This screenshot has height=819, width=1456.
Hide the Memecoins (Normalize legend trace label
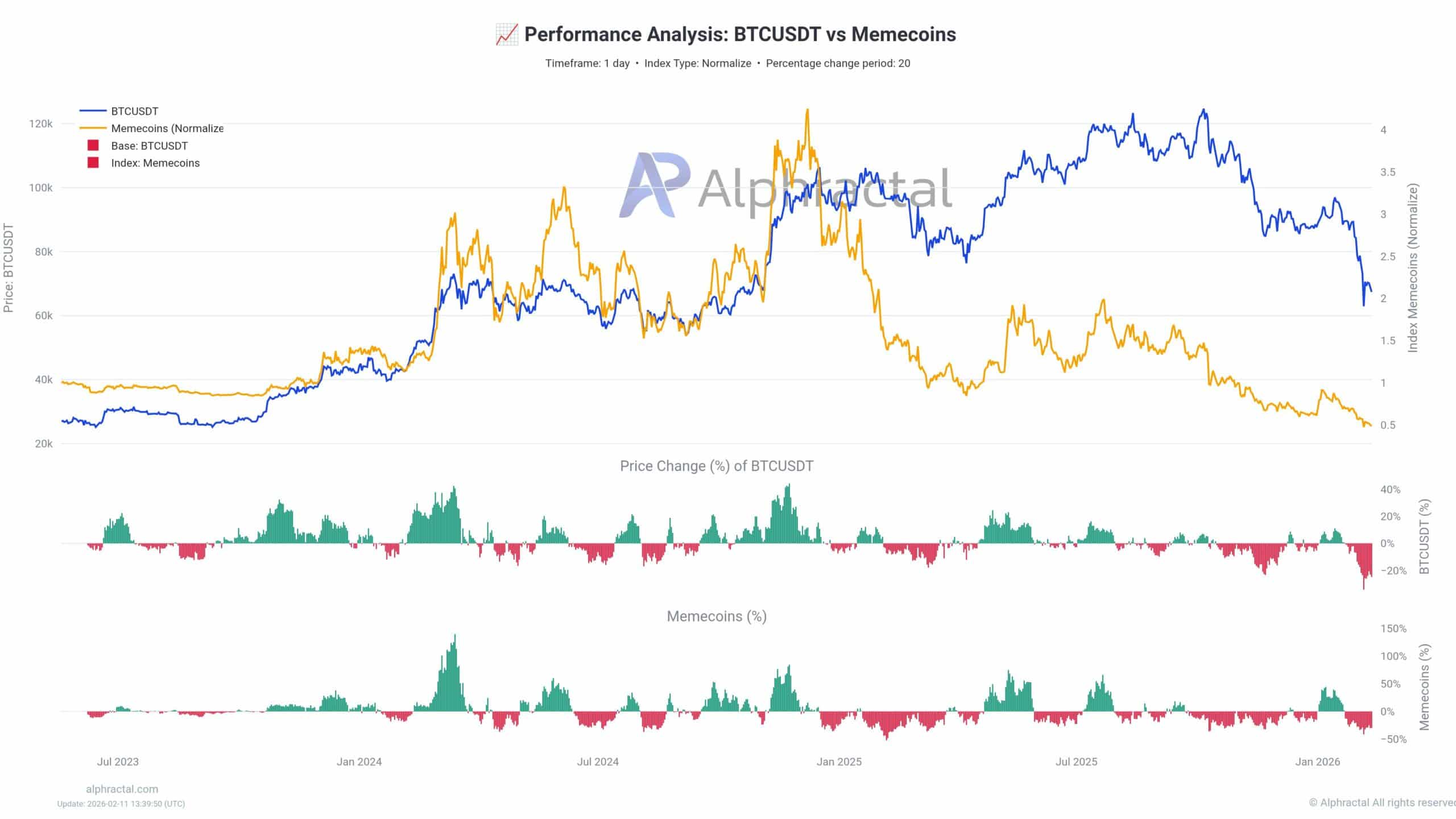pyautogui.click(x=167, y=129)
